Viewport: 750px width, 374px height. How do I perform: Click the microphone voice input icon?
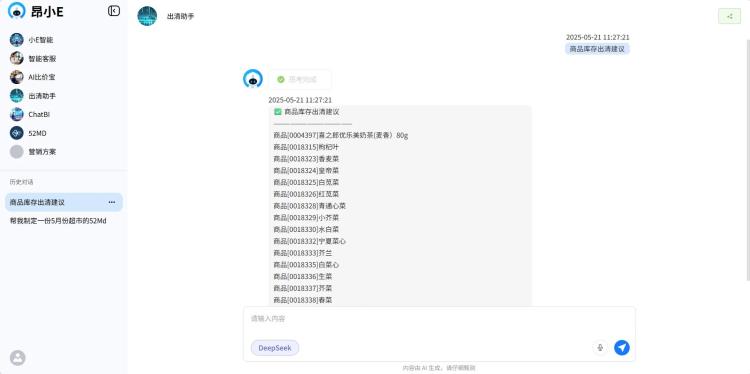point(600,348)
